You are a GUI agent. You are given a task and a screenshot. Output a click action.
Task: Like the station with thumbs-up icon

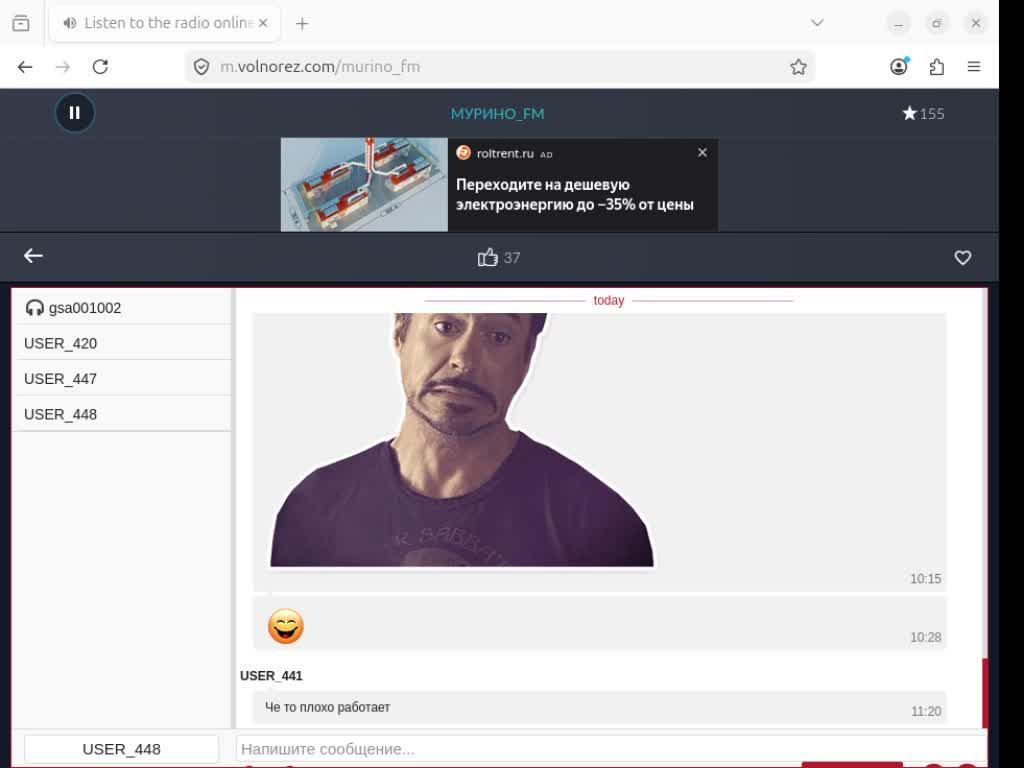(487, 257)
